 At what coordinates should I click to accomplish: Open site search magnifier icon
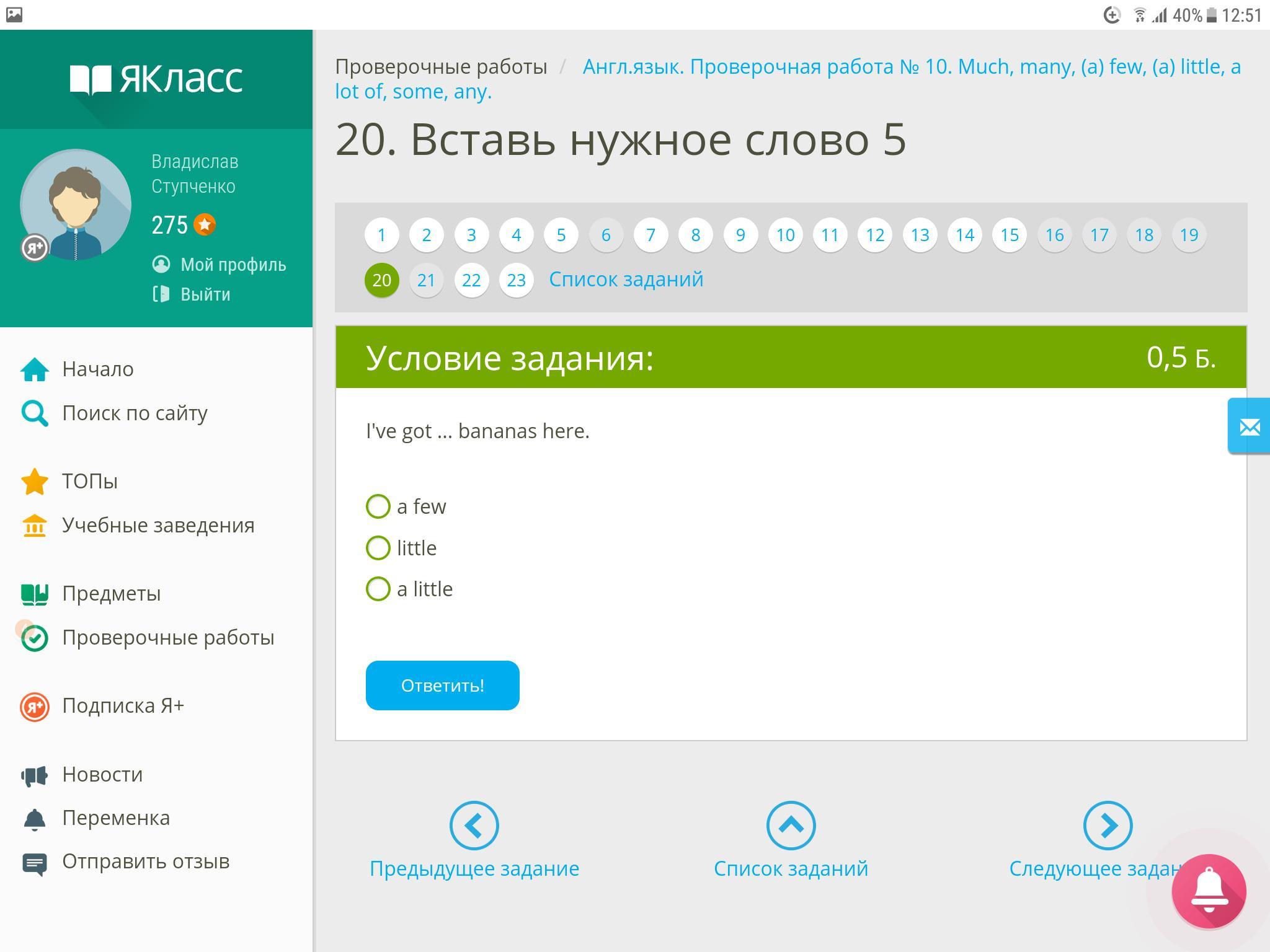click(35, 413)
